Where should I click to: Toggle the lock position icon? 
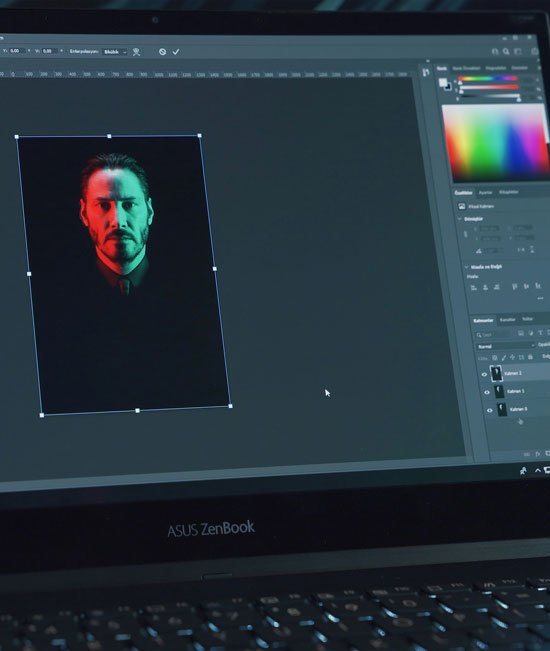[x=512, y=357]
